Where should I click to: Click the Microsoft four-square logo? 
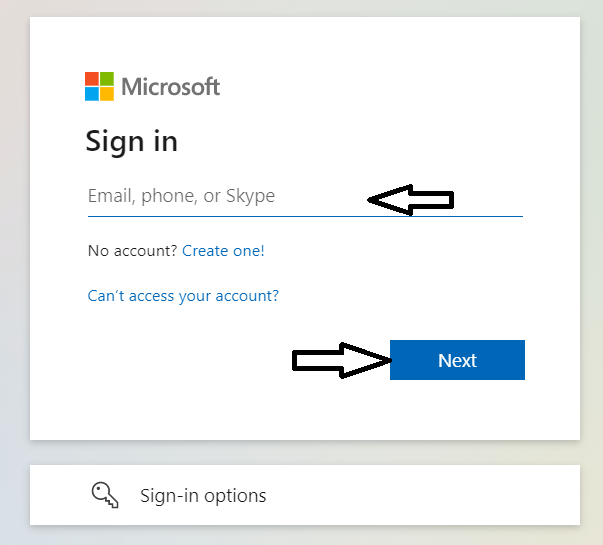coord(99,86)
